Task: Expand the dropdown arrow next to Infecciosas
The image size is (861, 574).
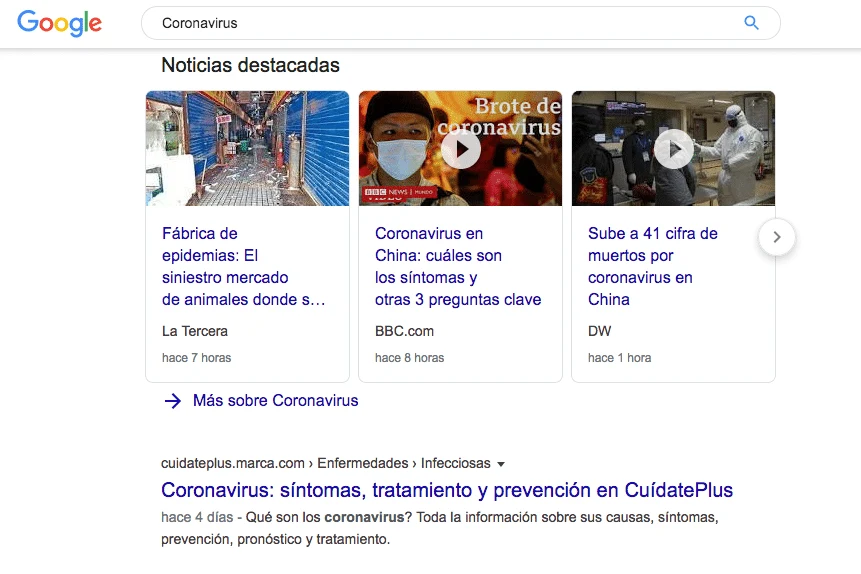Action: click(x=501, y=464)
